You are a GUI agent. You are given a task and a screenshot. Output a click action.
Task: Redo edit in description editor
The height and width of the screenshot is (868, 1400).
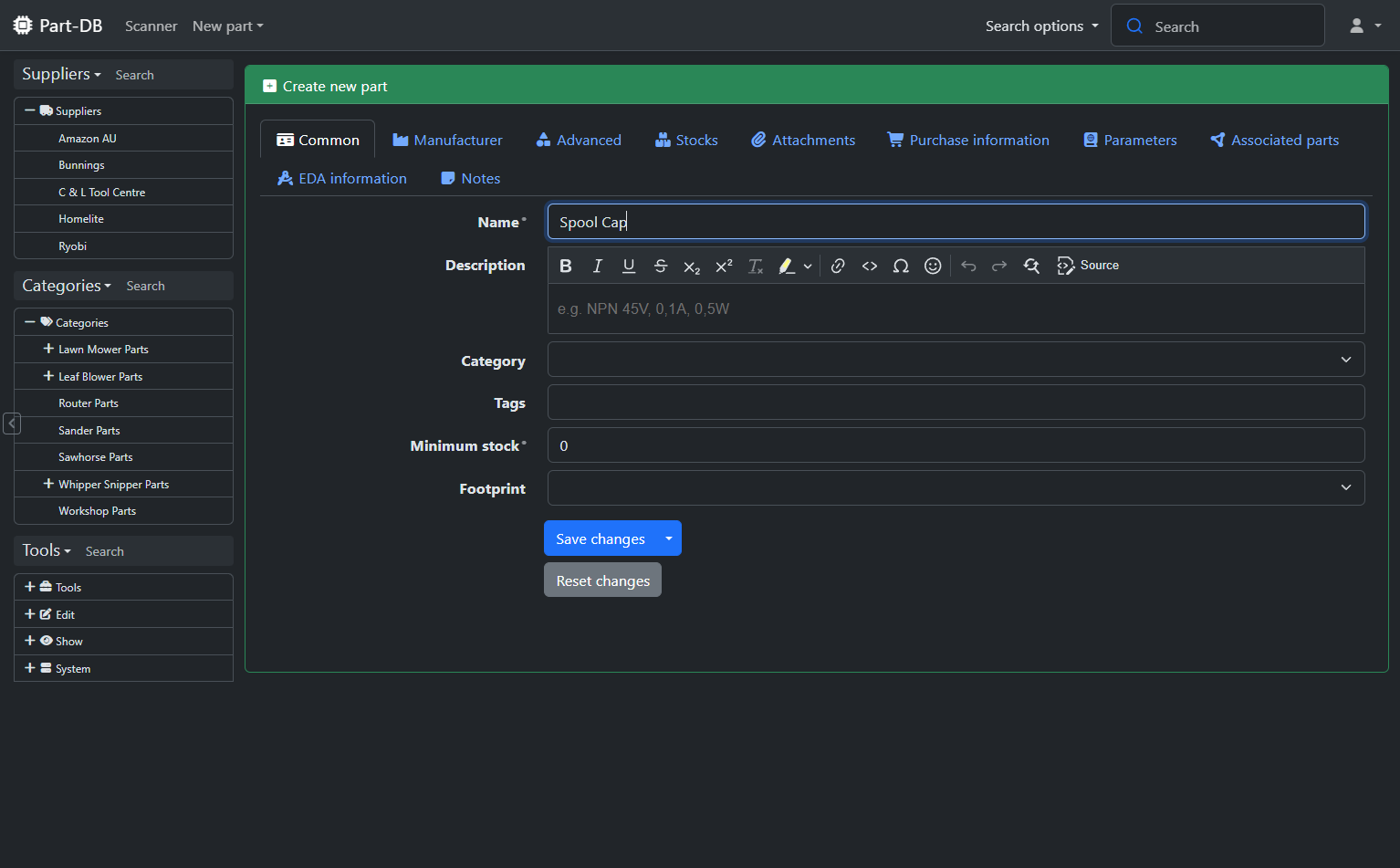tap(999, 266)
